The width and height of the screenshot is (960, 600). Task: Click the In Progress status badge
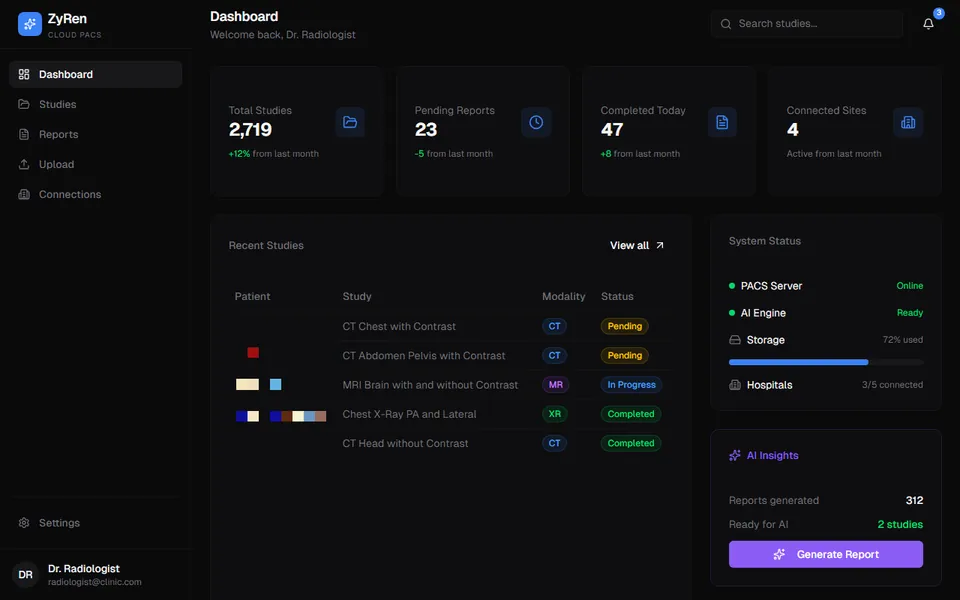click(x=631, y=385)
